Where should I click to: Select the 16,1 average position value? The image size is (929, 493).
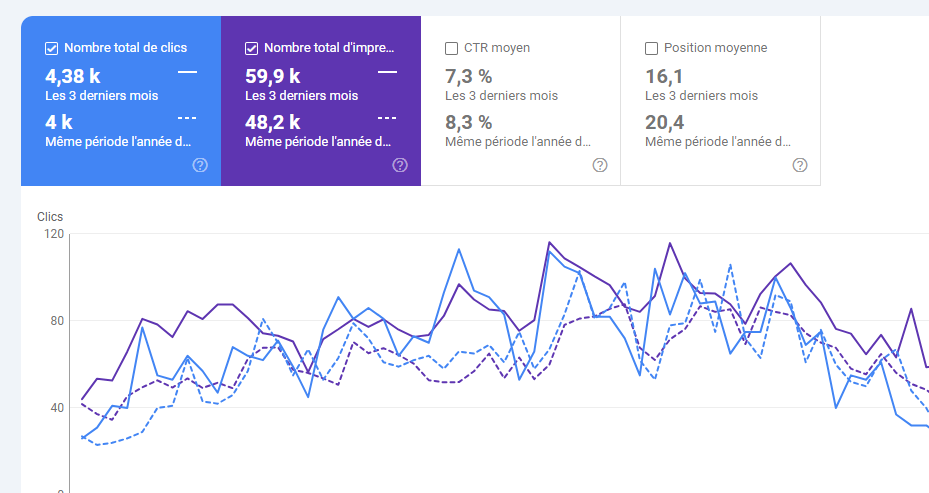(x=664, y=76)
